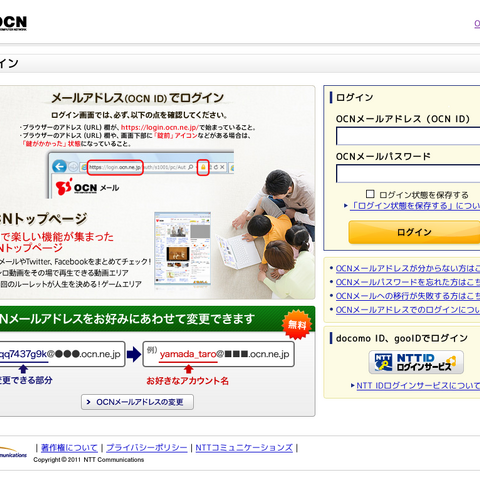Open the NTTコミュニケーションズ footer link
Screen dimensions: 480x480
coord(244,448)
